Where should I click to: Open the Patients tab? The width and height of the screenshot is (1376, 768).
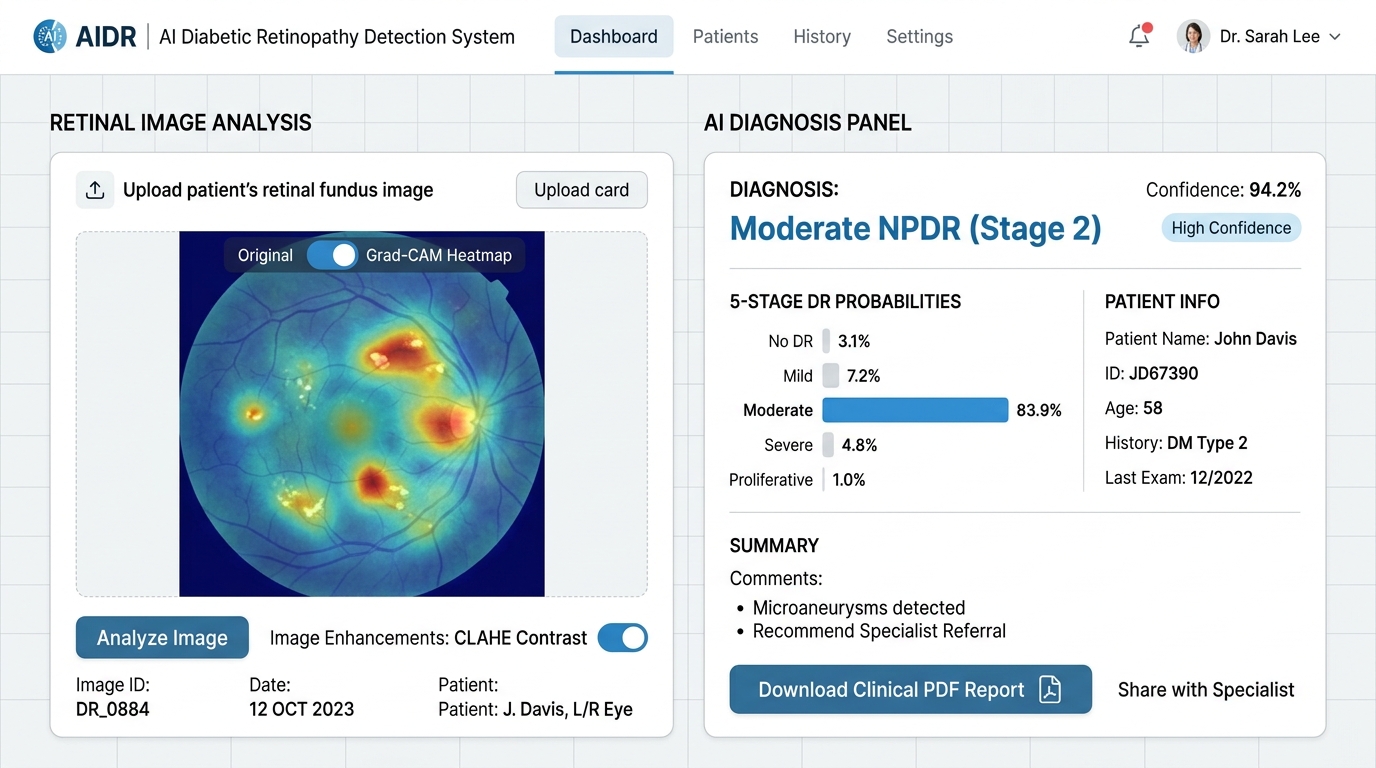725,37
